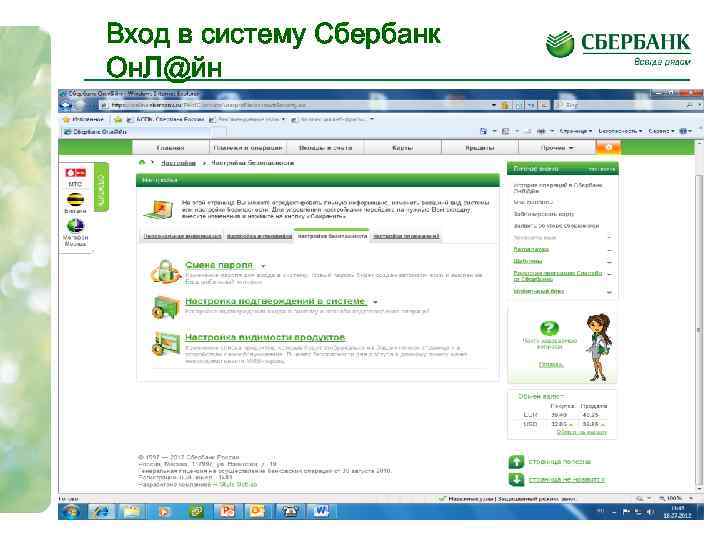The height and width of the screenshot is (540, 720).
Task: Open the Карты menu tab
Action: click(402, 148)
